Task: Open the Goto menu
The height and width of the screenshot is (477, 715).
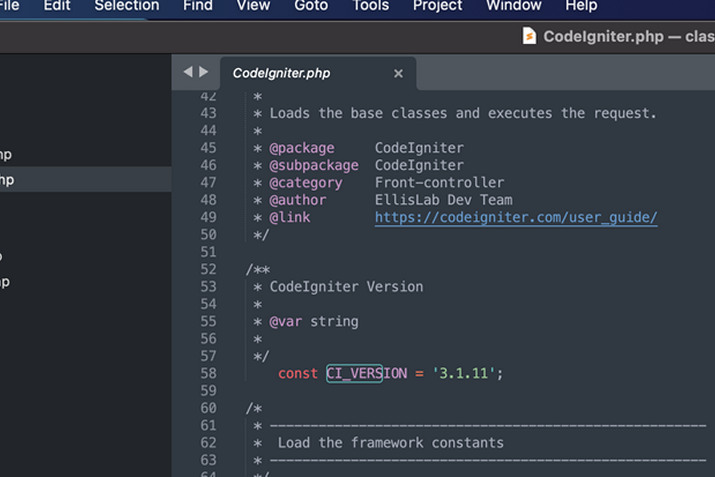Action: (x=311, y=6)
